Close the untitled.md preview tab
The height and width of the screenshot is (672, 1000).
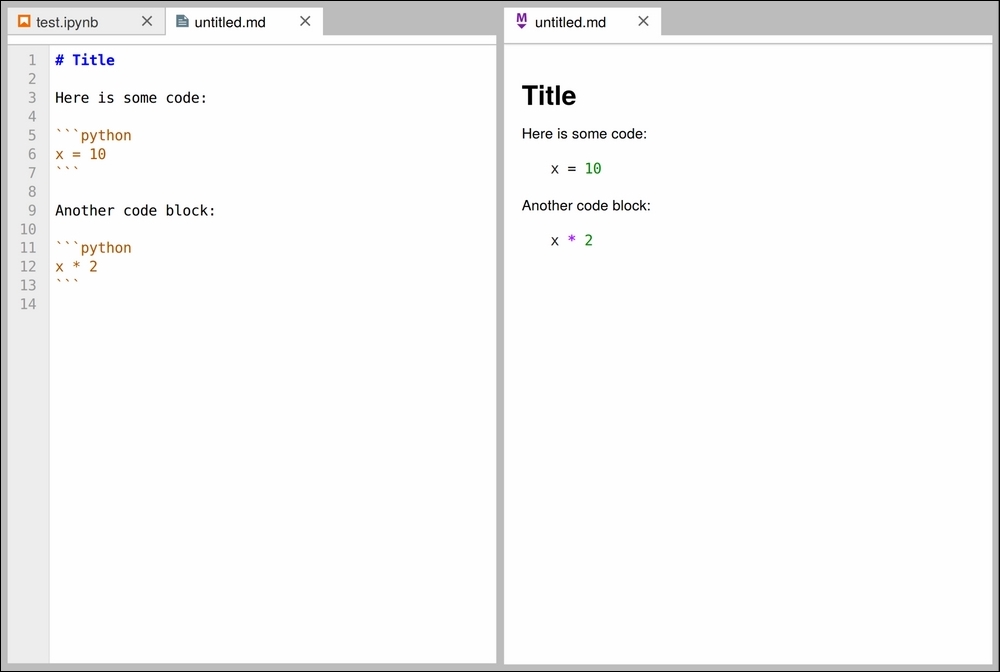coord(643,22)
